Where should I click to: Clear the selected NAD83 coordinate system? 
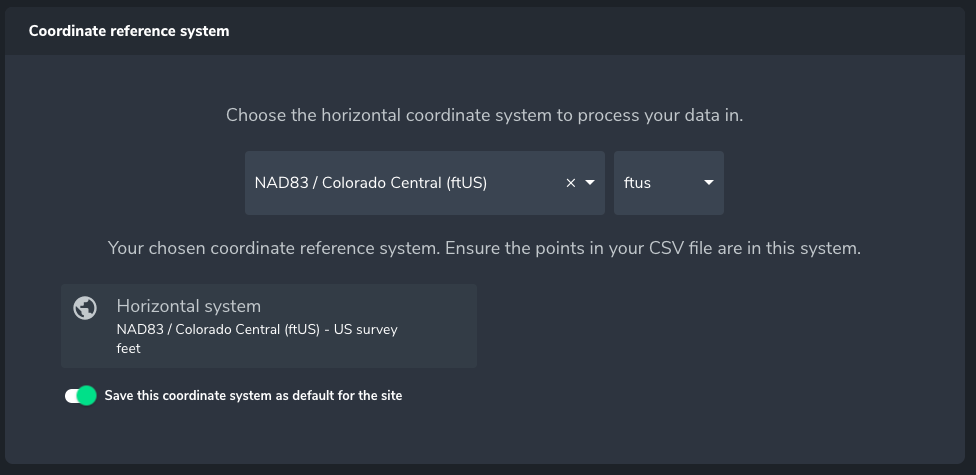[x=571, y=183]
